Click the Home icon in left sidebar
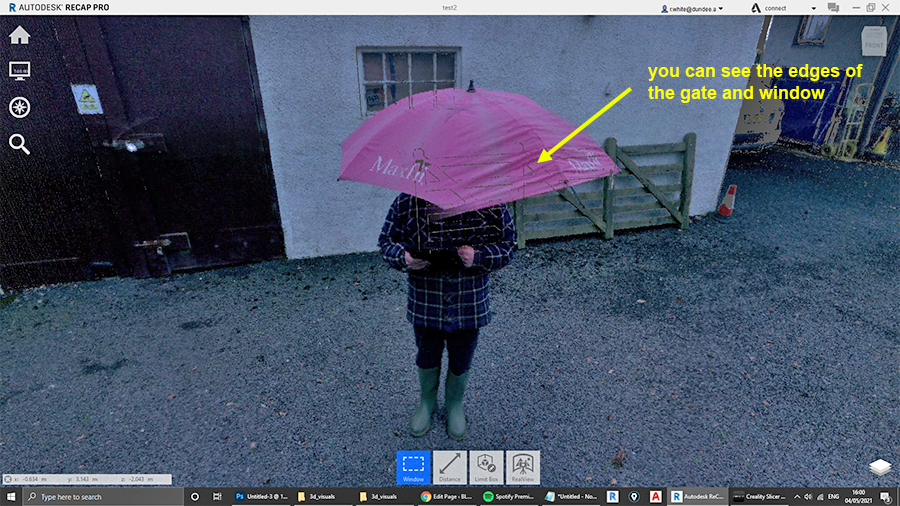 [19, 35]
